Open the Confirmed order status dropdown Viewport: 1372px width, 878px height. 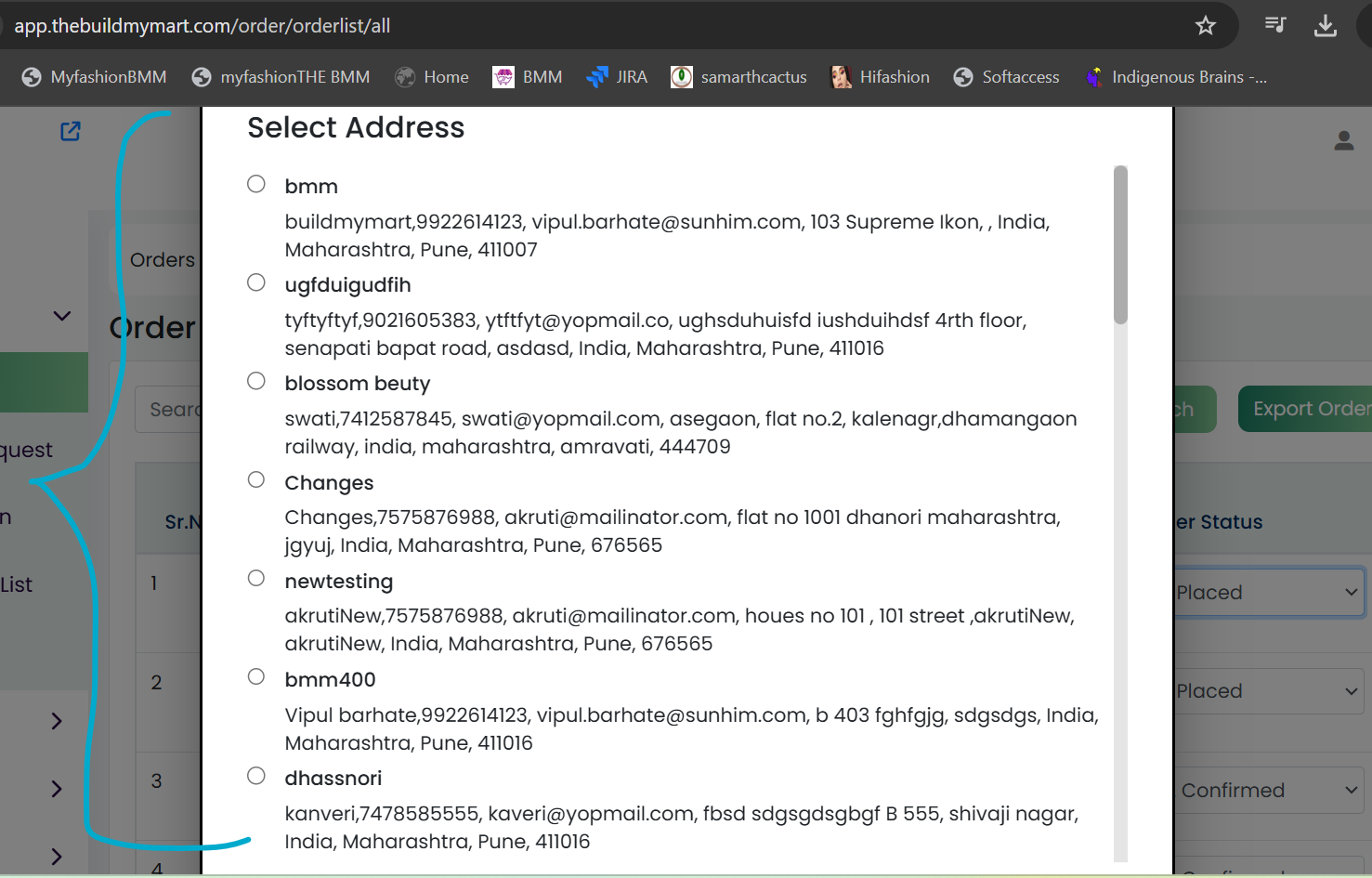tap(1269, 791)
